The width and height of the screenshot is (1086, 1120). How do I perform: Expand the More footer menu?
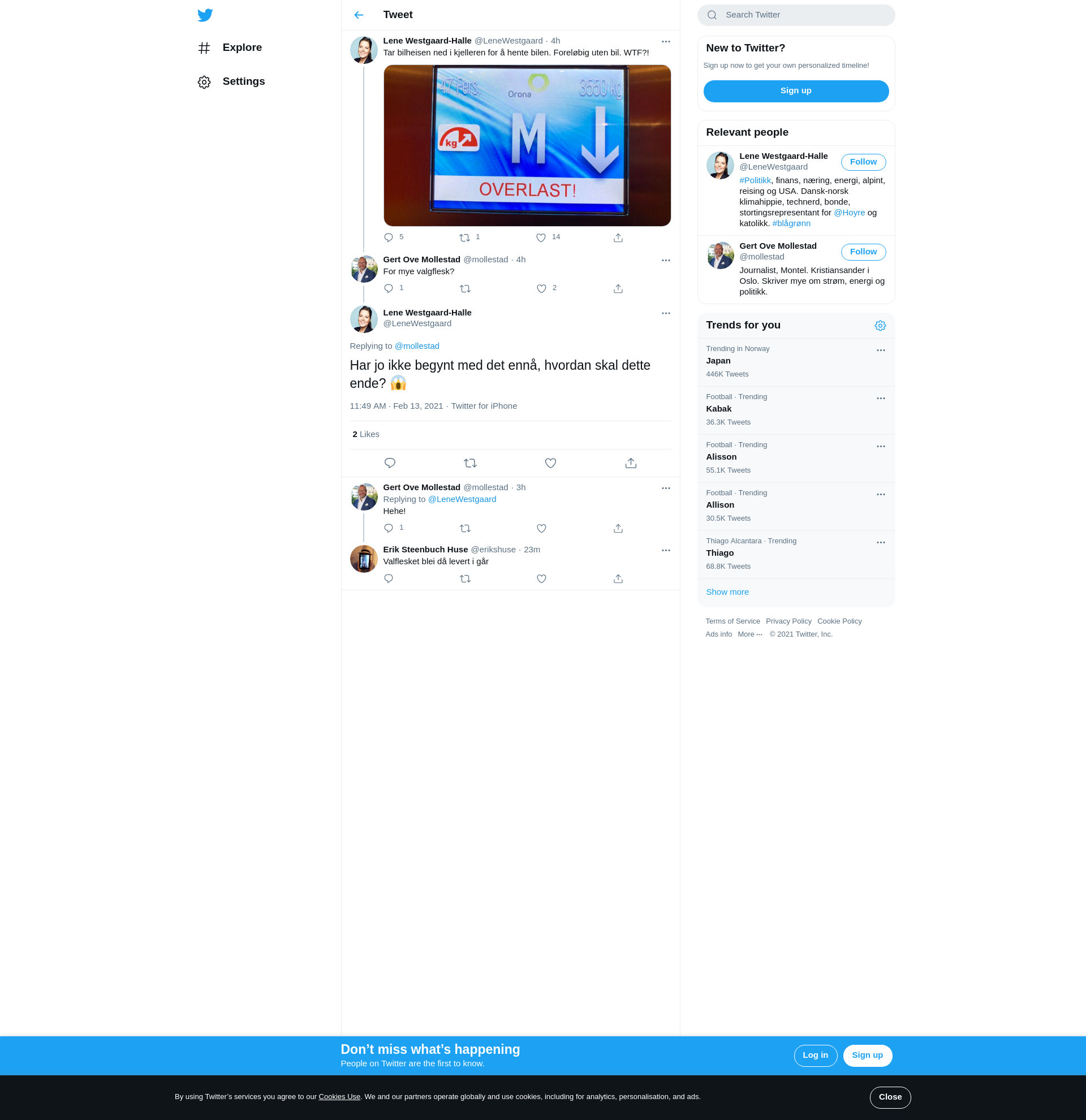coord(750,634)
